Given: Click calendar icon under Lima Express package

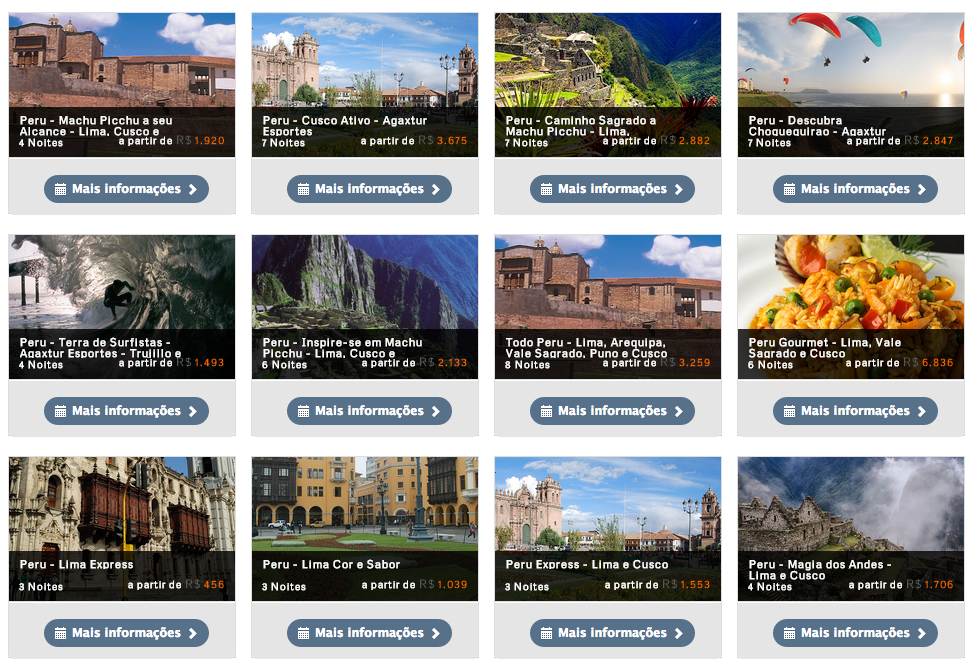Looking at the screenshot, I should [60, 633].
